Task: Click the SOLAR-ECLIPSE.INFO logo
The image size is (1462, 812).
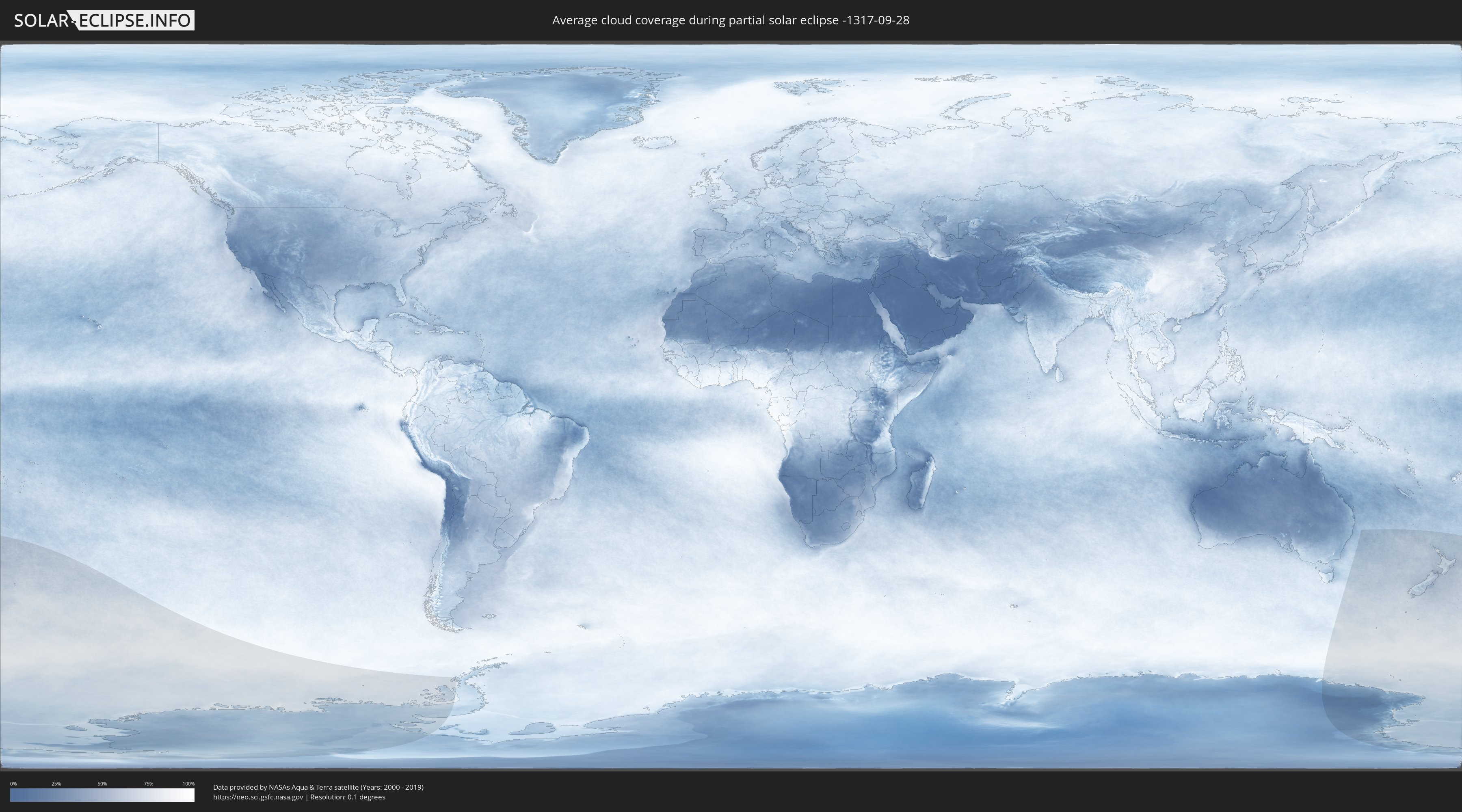Action: [x=104, y=20]
